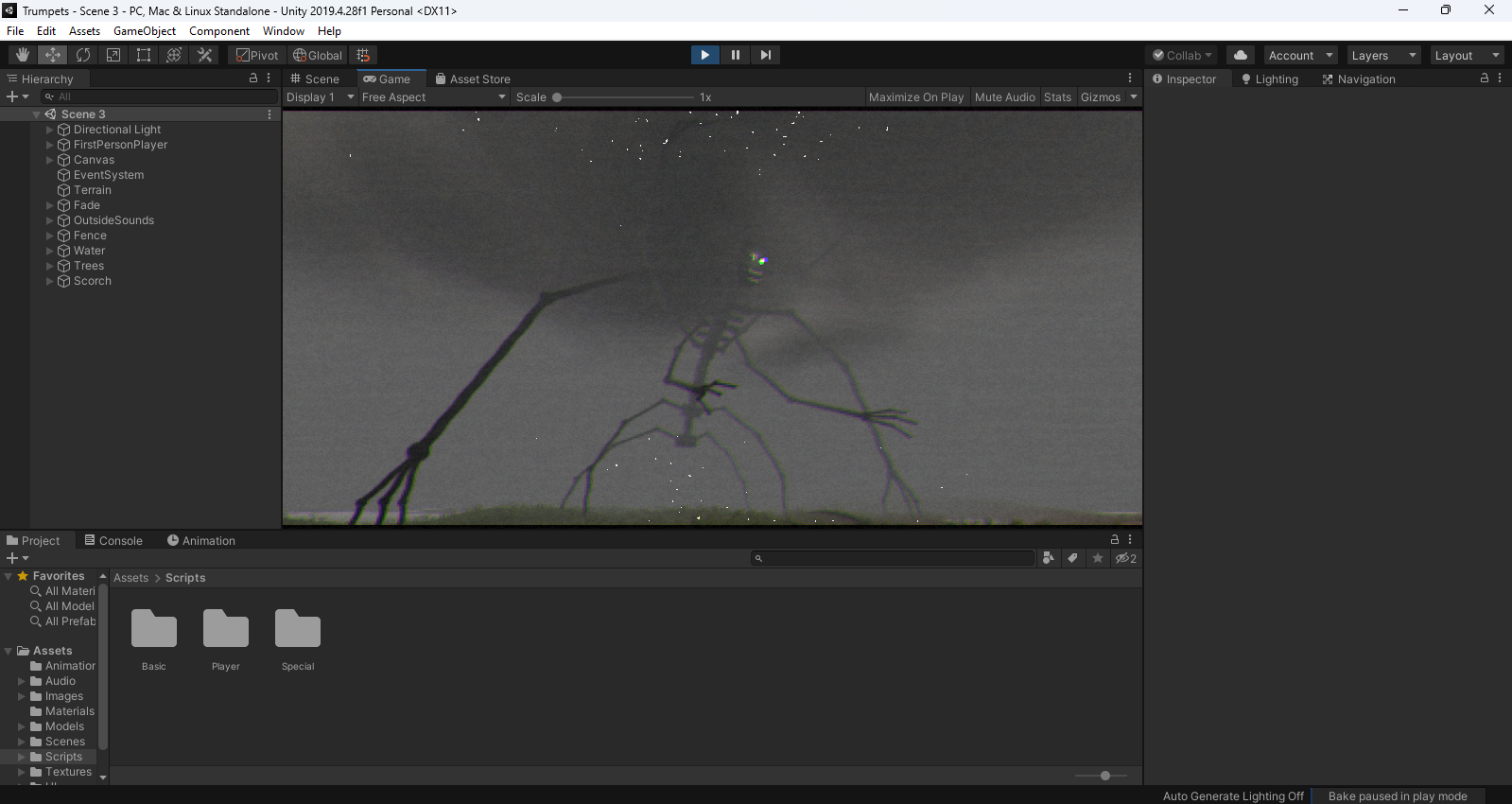
Task: Switch to the Asset Store tab
Action: click(473, 79)
